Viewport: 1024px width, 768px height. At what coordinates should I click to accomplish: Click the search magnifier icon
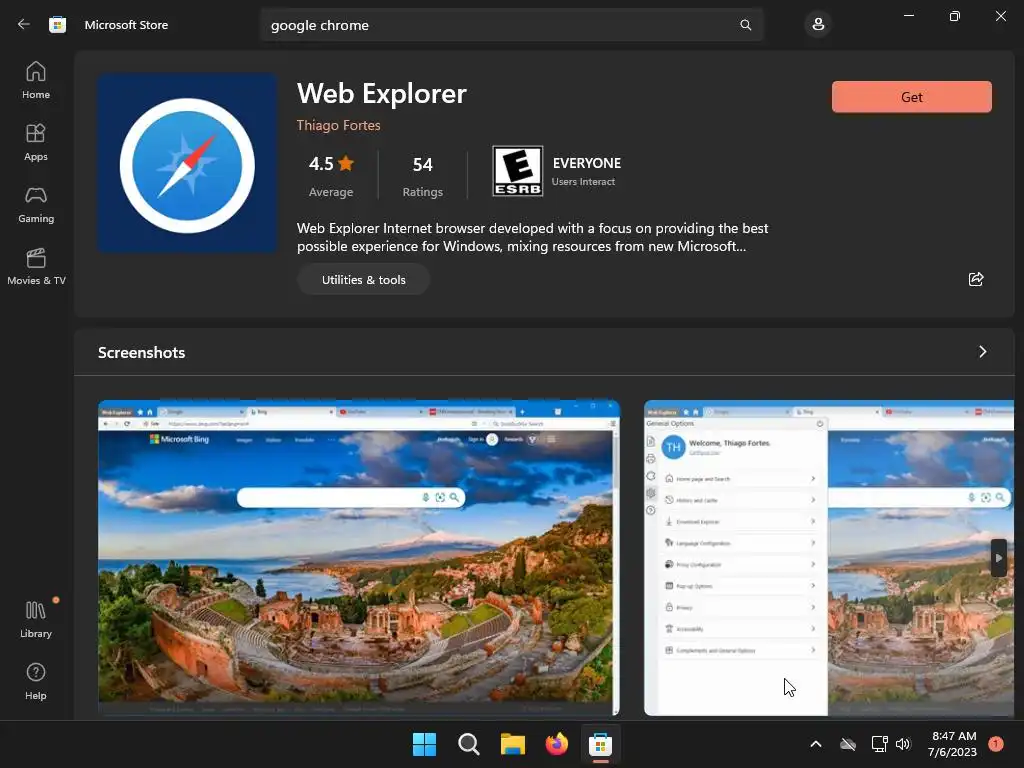click(745, 25)
